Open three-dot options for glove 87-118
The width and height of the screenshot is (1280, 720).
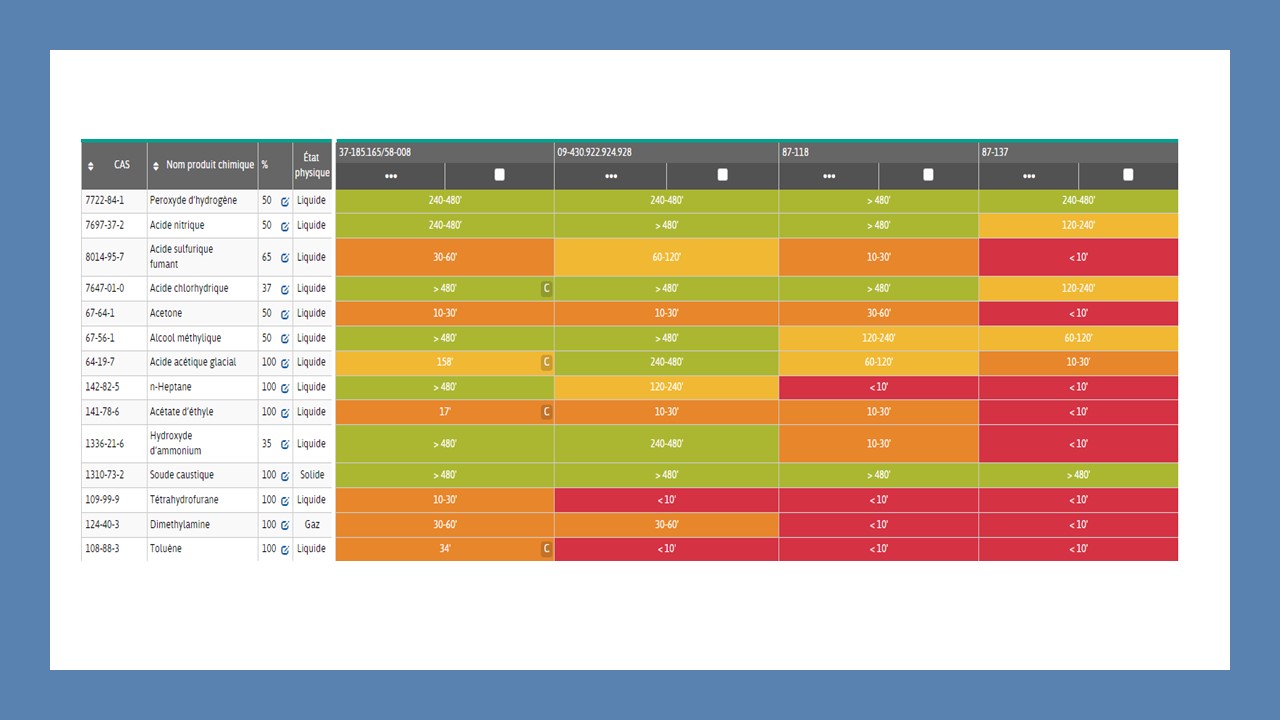(x=829, y=176)
